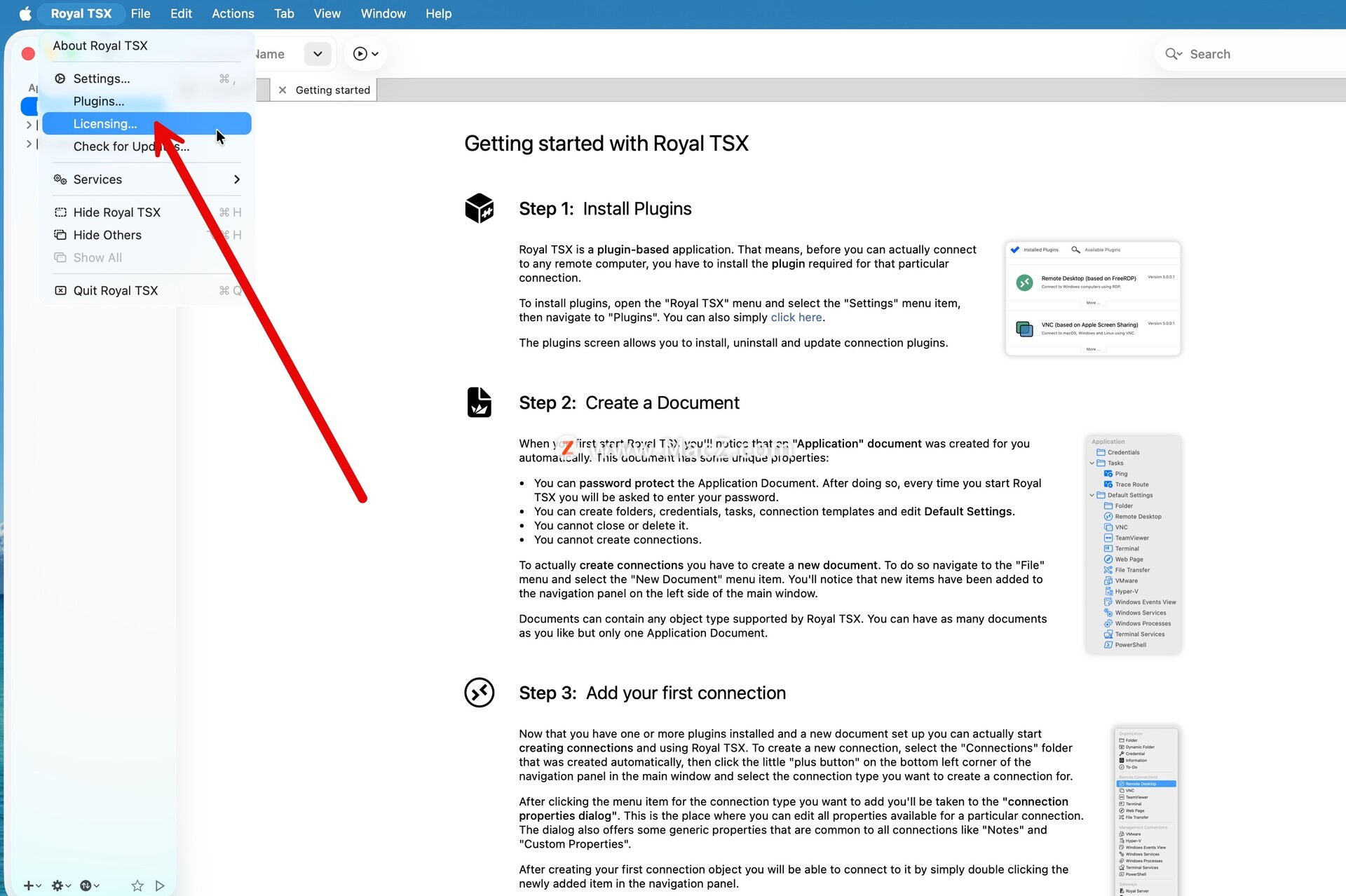Image resolution: width=1346 pixels, height=896 pixels.
Task: Open the name dropdown chevron in toolbar
Action: [318, 54]
